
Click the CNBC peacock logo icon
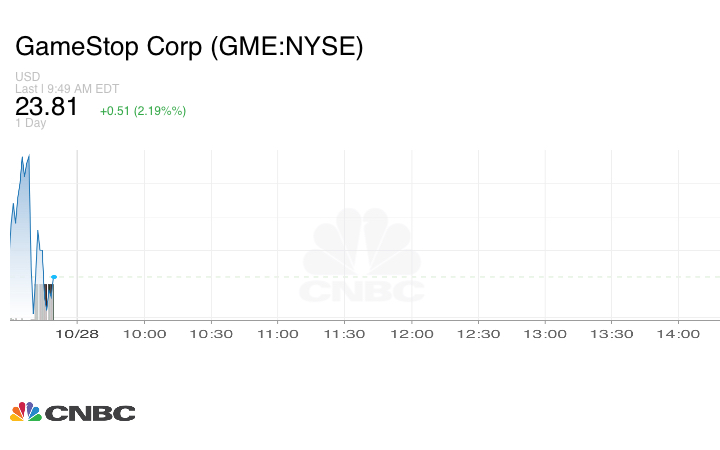click(25, 412)
